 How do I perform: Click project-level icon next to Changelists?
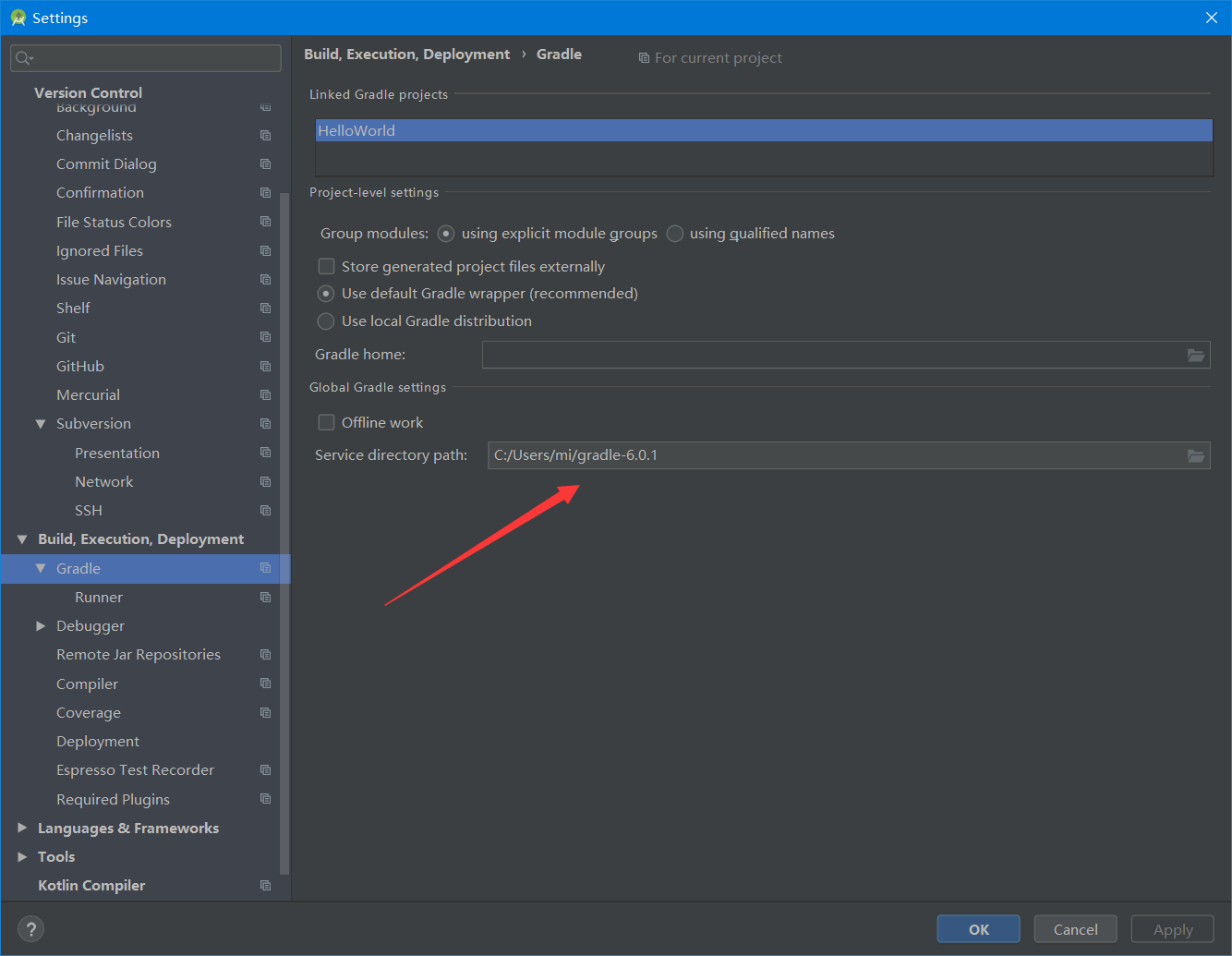(x=265, y=136)
